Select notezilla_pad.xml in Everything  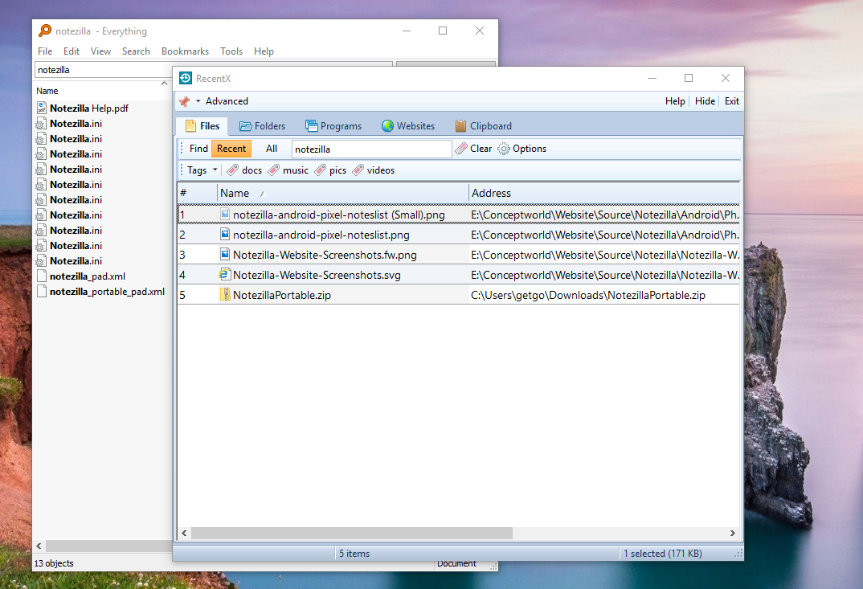pos(87,276)
